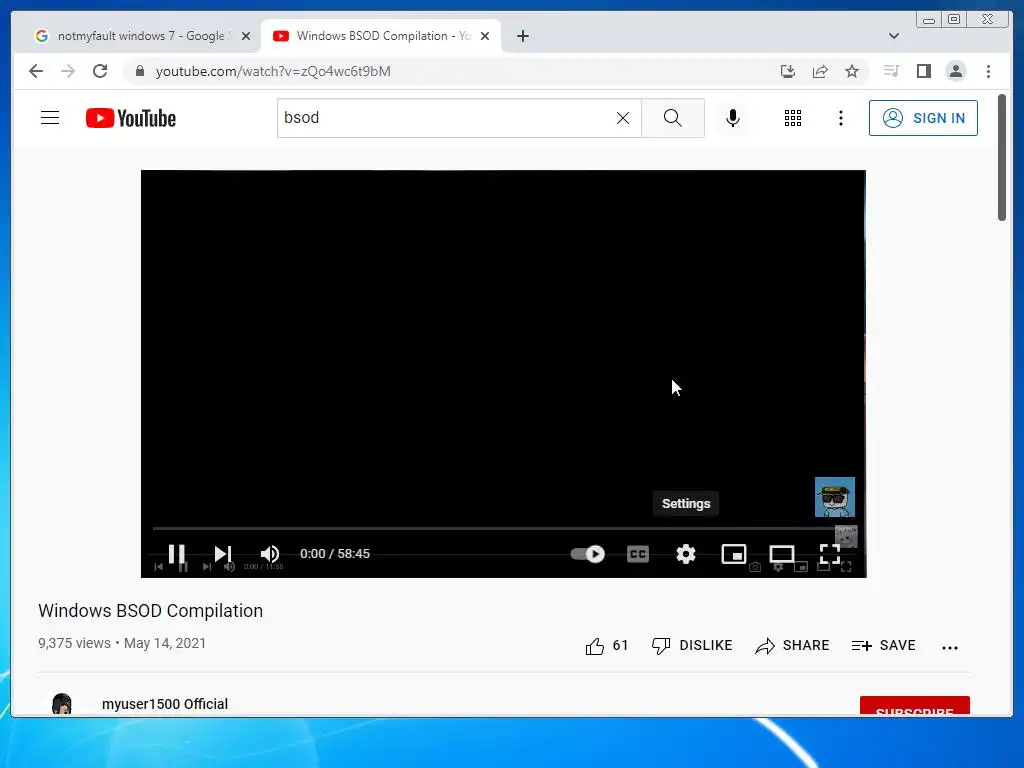Image resolution: width=1024 pixels, height=768 pixels.
Task: Click the page vertical scrollbar
Action: [1002, 157]
